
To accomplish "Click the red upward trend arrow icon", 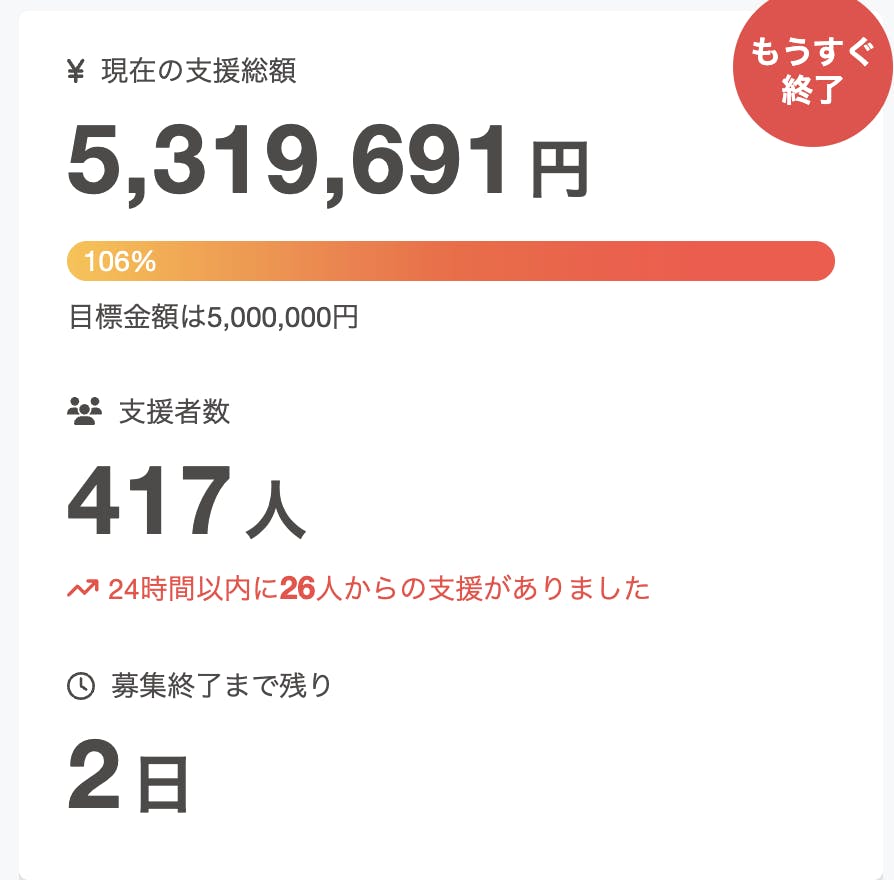I will pos(82,589).
